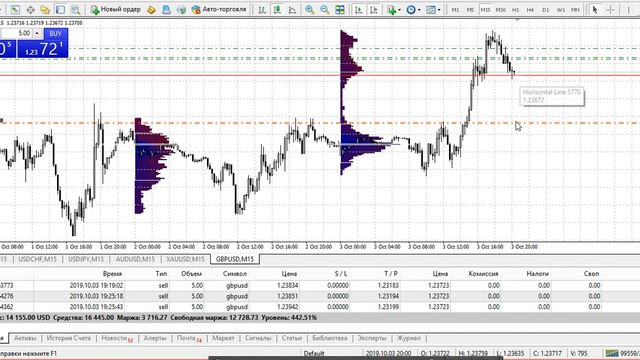Image resolution: width=640 pixels, height=360 pixels.
Task: Click the 5.00 volume input field
Action: coord(16,33)
